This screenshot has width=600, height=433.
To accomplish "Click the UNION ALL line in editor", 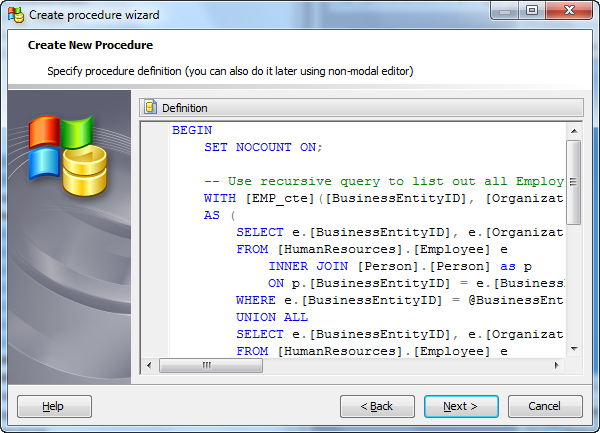I will tap(270, 317).
